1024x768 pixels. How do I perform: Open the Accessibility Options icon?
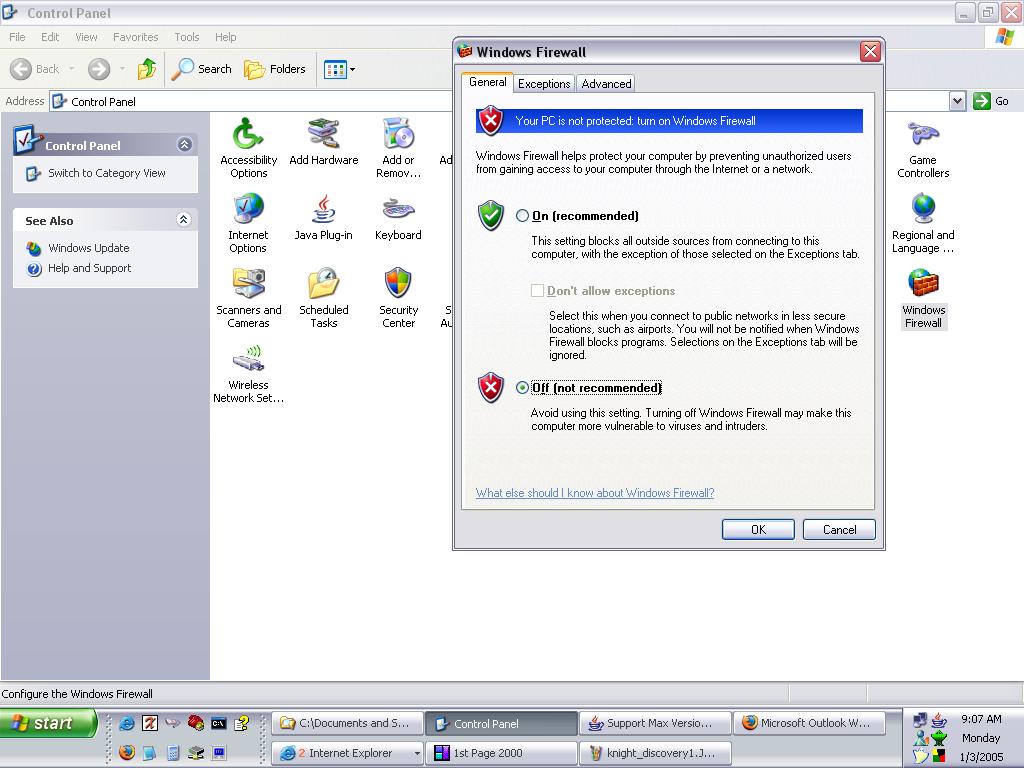pos(248,135)
